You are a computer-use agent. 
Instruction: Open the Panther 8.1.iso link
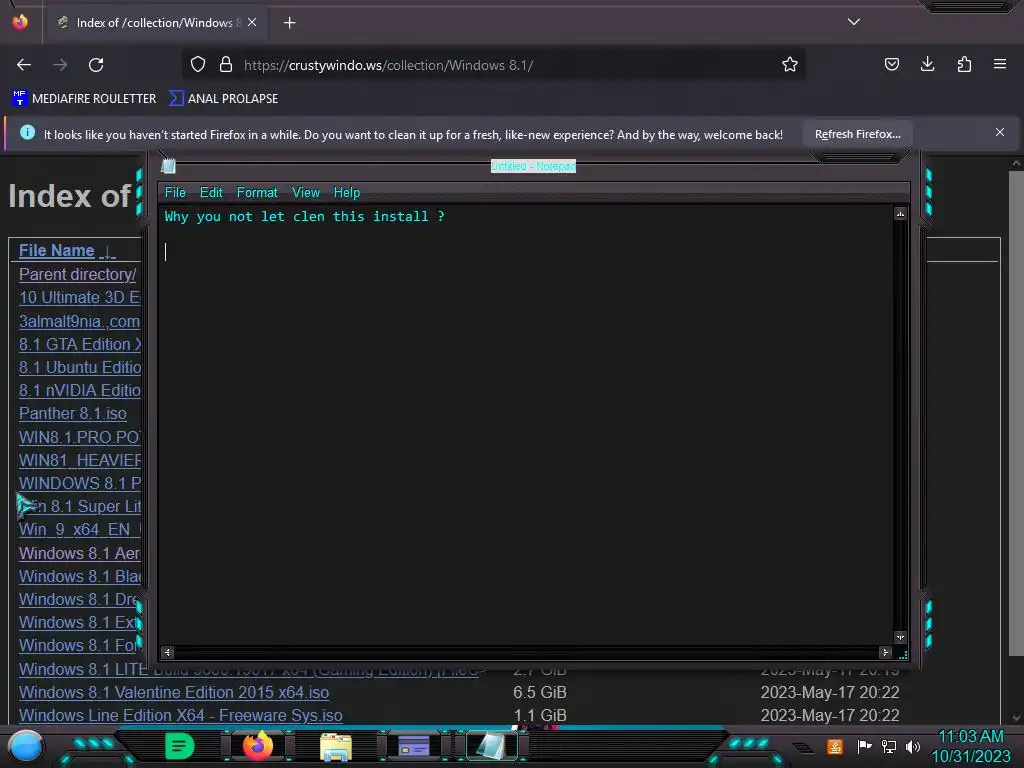pos(72,413)
